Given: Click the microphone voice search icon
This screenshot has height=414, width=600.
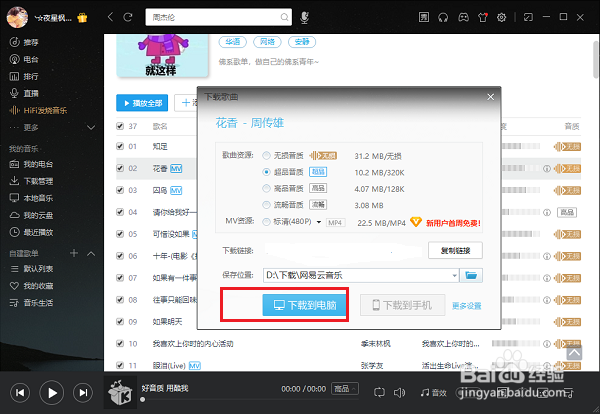Looking at the screenshot, I should click(x=304, y=18).
